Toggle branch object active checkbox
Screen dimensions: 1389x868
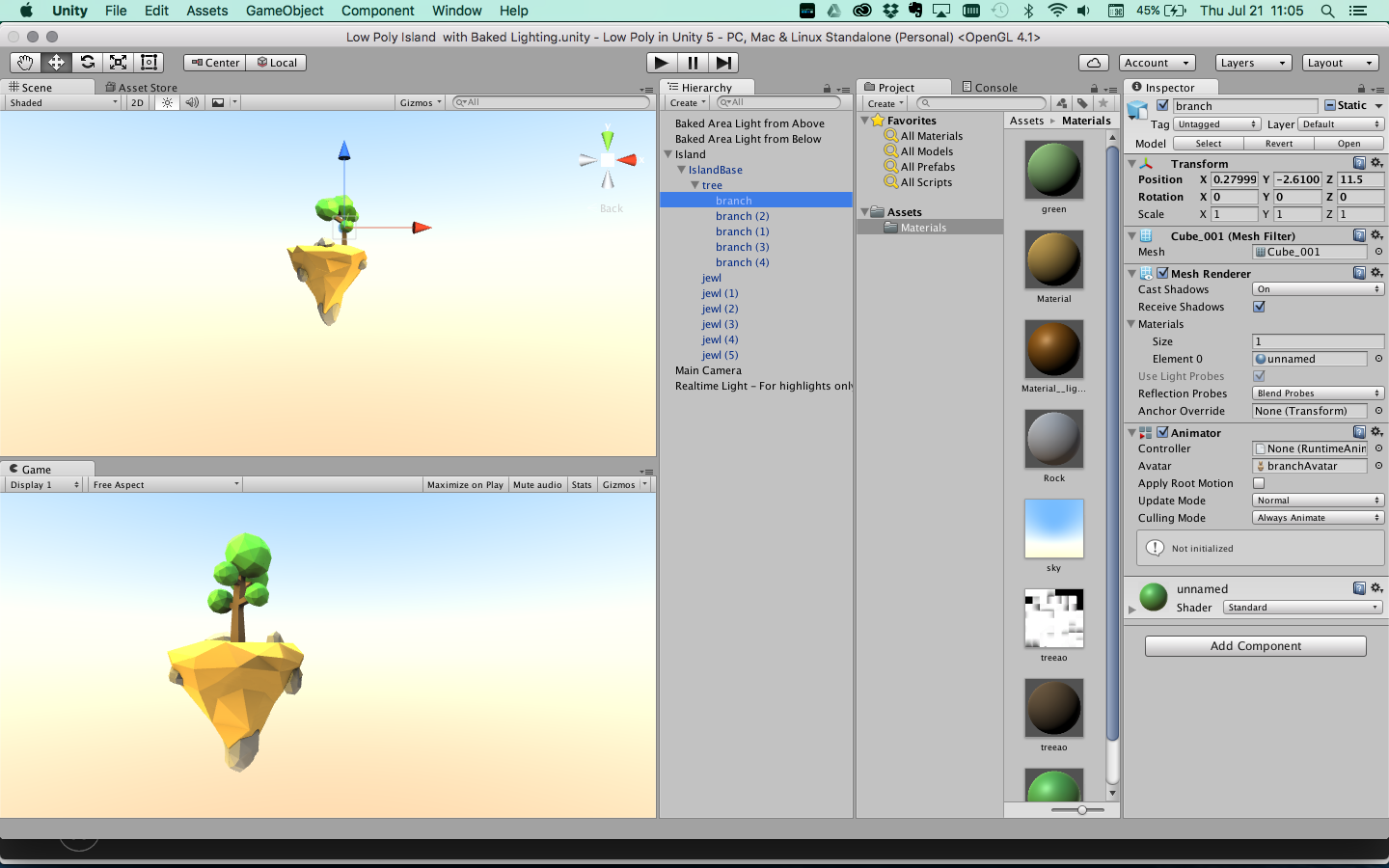coord(1162,105)
